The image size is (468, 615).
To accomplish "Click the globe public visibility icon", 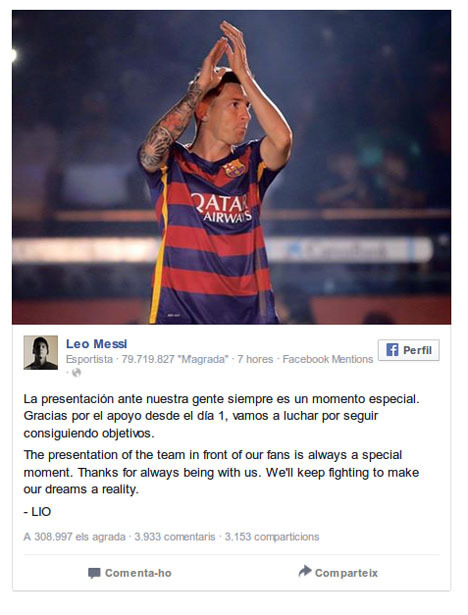I will point(77,372).
